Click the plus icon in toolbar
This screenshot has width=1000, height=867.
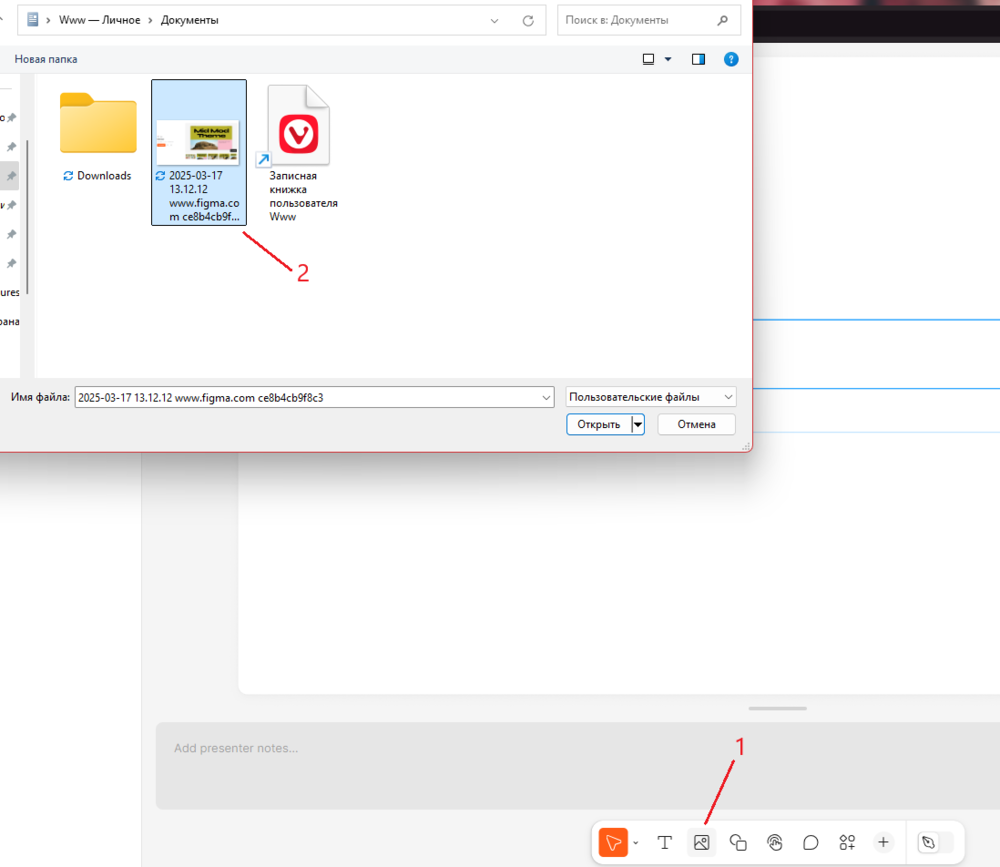pyautogui.click(x=883, y=842)
